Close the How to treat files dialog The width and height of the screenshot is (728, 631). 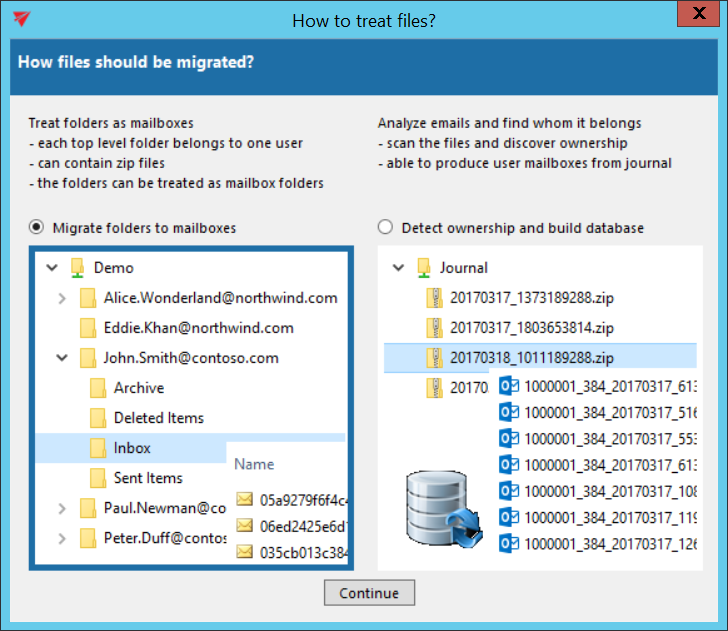click(x=697, y=17)
